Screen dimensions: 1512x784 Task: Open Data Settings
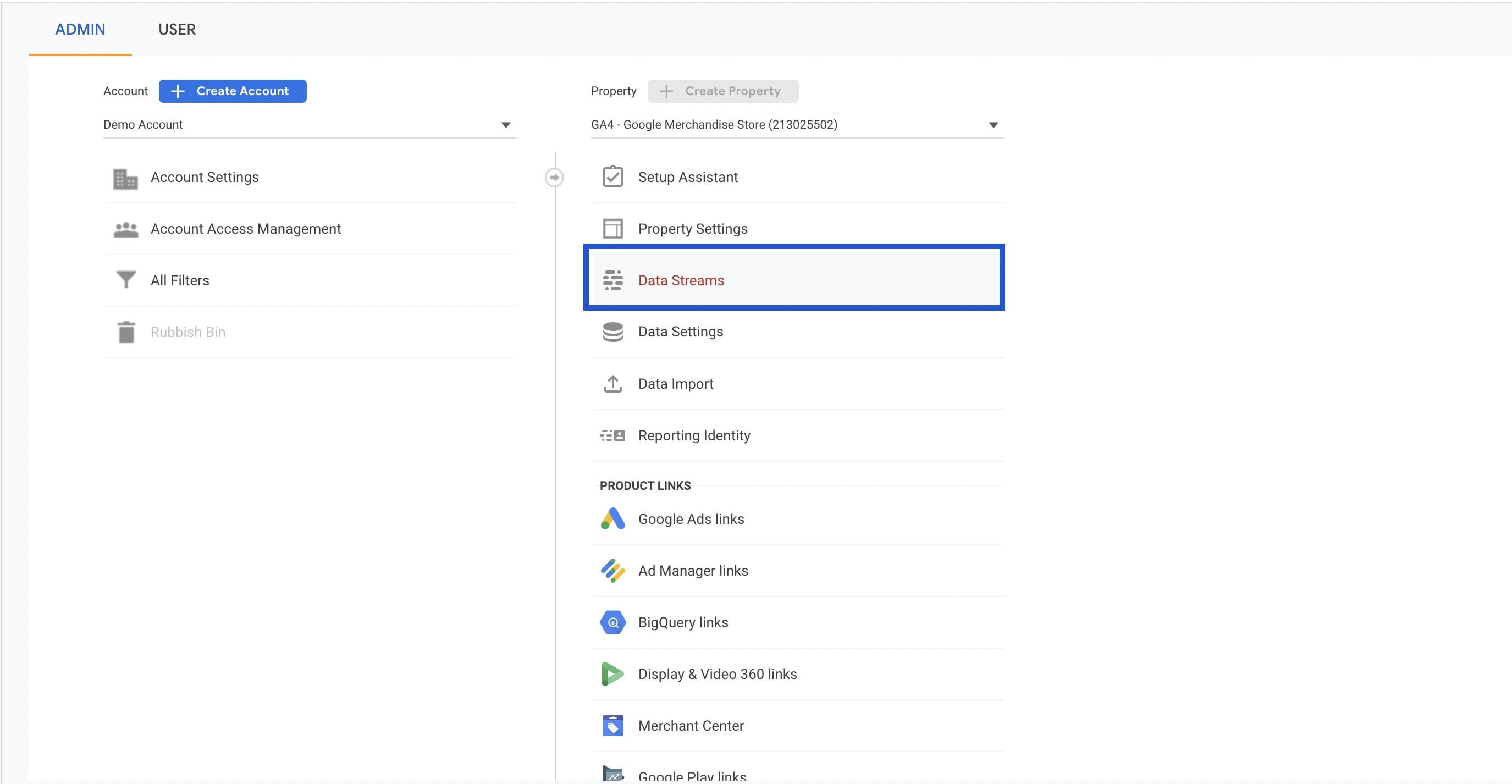(798, 332)
